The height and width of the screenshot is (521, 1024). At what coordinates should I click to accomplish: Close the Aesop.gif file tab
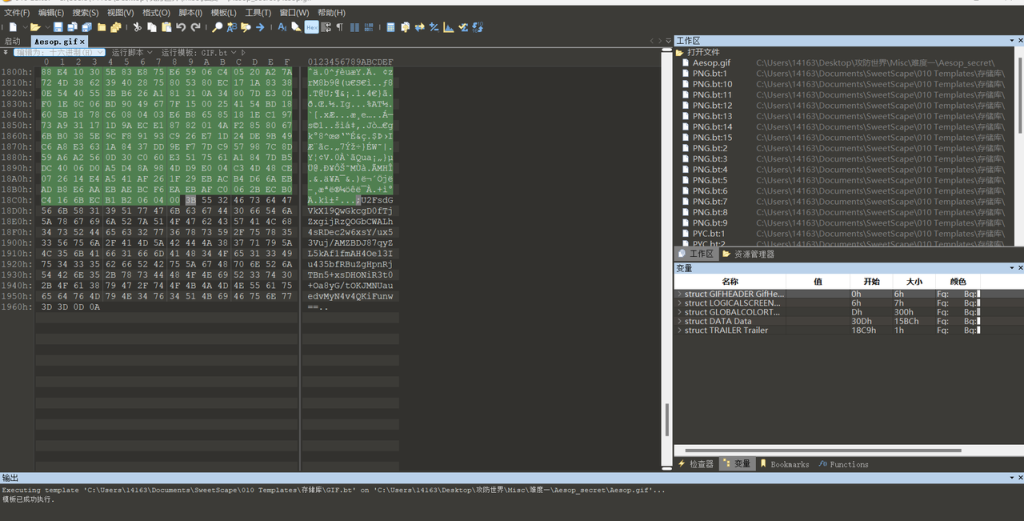[x=84, y=42]
